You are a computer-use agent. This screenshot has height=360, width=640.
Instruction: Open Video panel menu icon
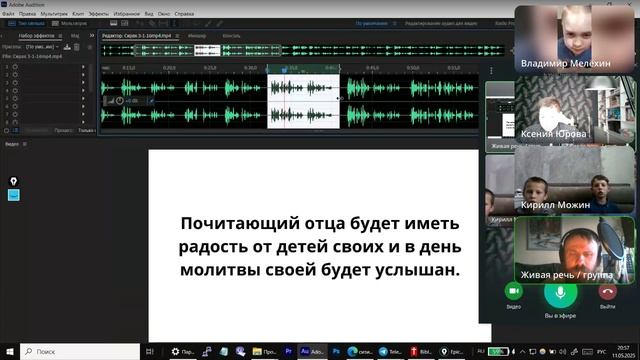pos(25,144)
